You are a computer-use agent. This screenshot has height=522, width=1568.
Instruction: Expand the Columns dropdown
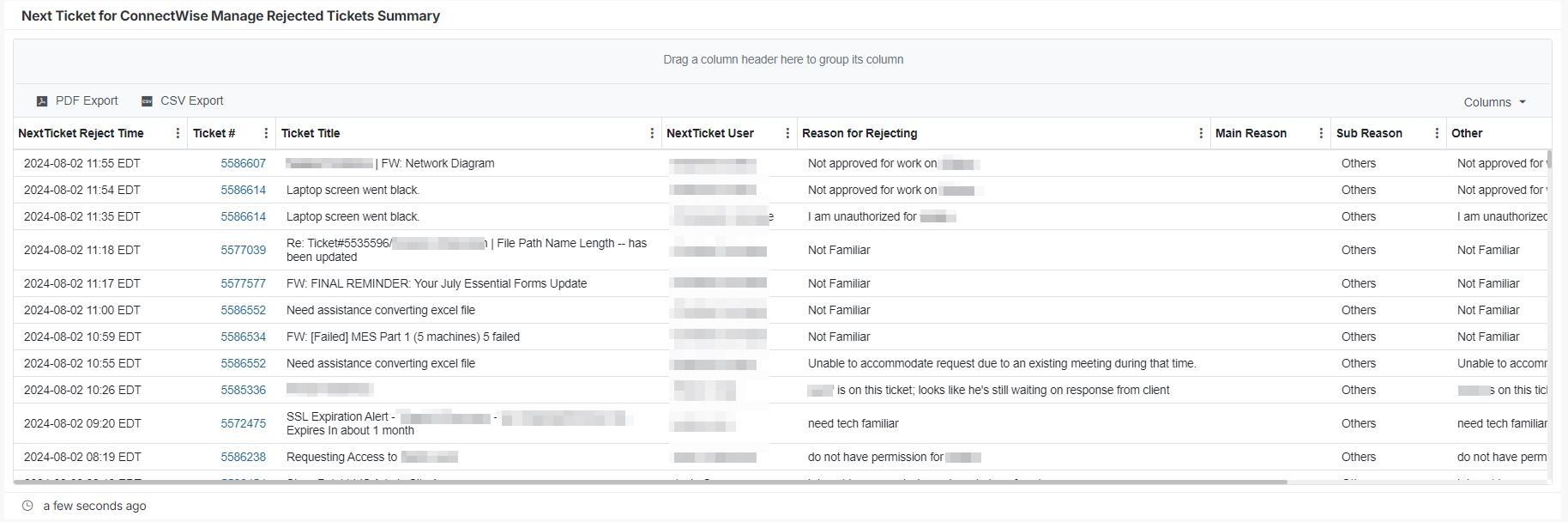pos(1494,102)
